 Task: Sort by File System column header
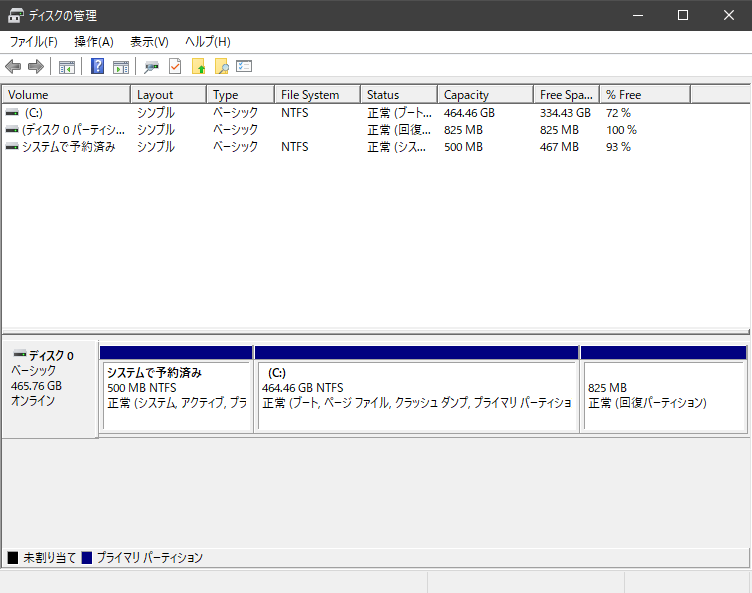click(x=317, y=95)
